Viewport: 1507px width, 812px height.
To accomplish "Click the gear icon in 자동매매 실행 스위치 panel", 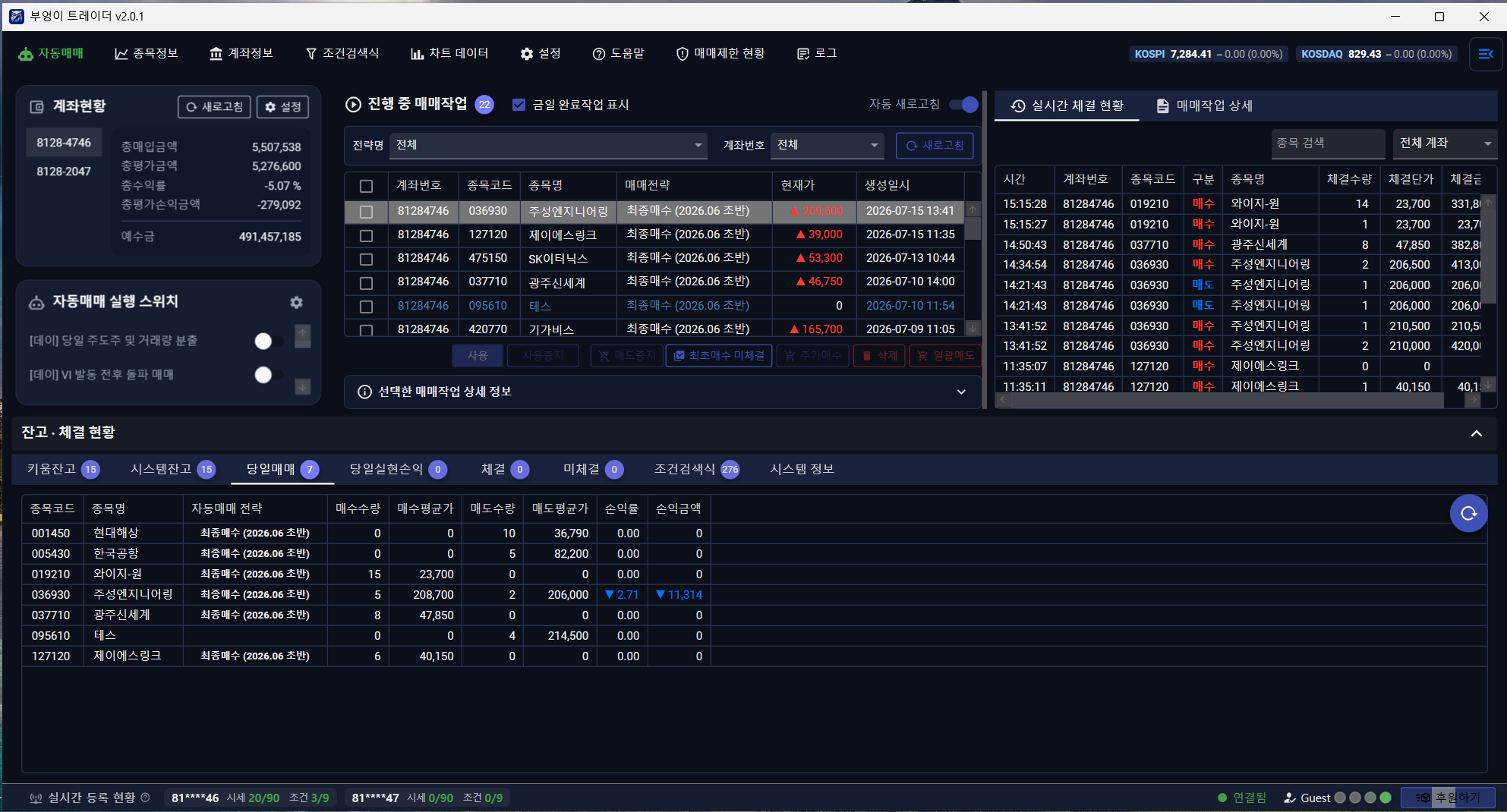I will point(296,302).
